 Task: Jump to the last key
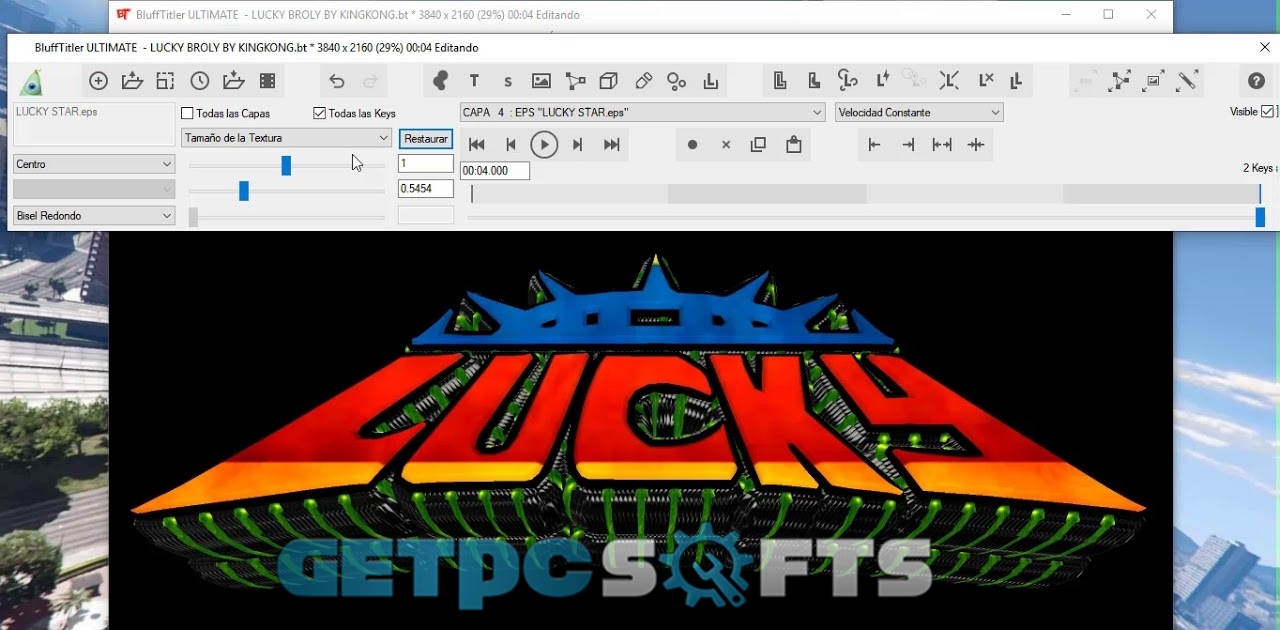pyautogui.click(x=612, y=145)
